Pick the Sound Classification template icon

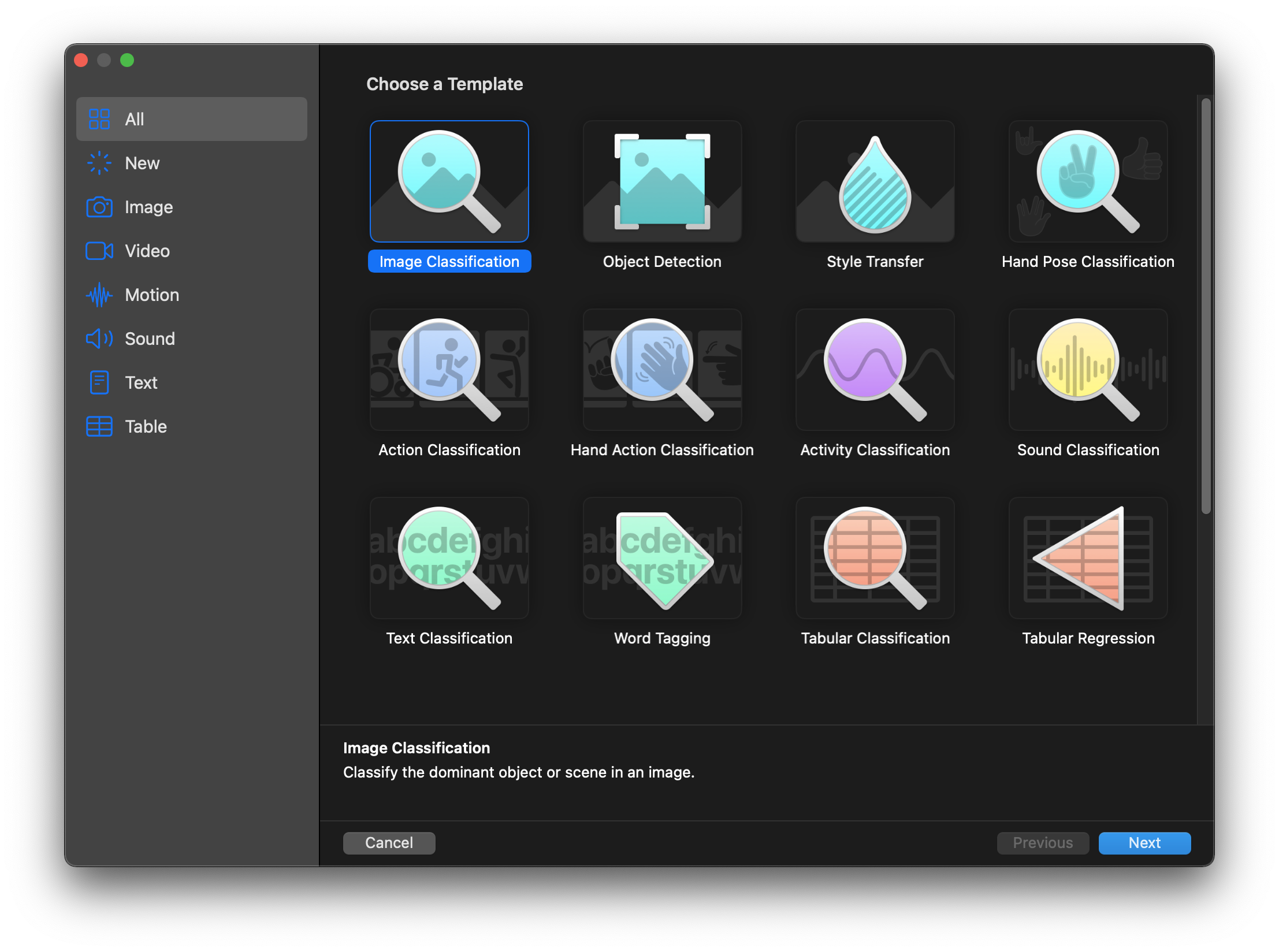point(1088,370)
